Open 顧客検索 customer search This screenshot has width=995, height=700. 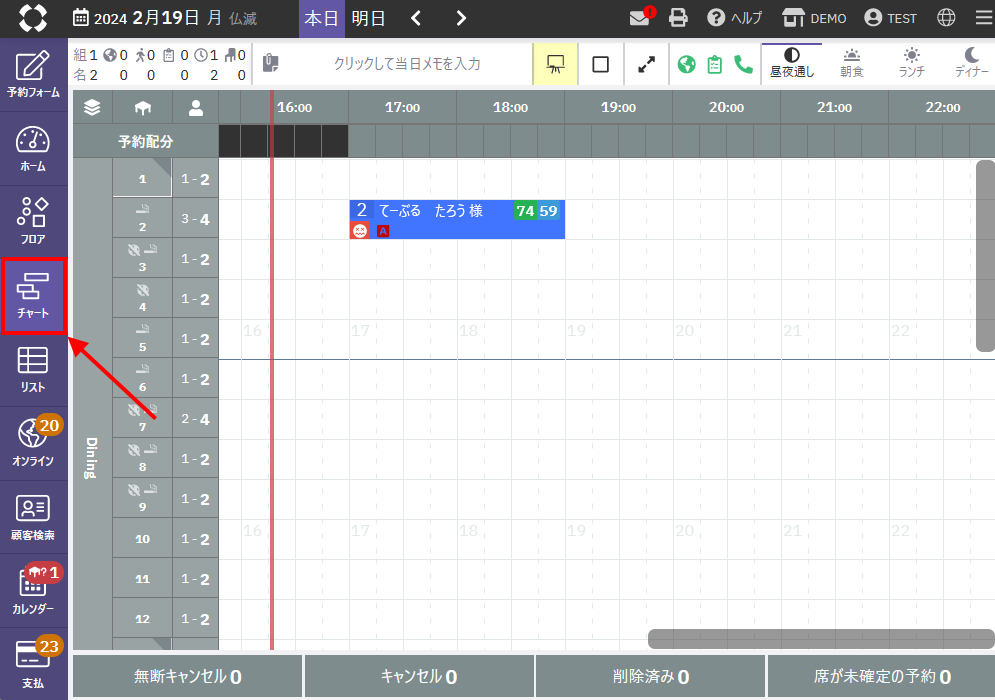33,517
